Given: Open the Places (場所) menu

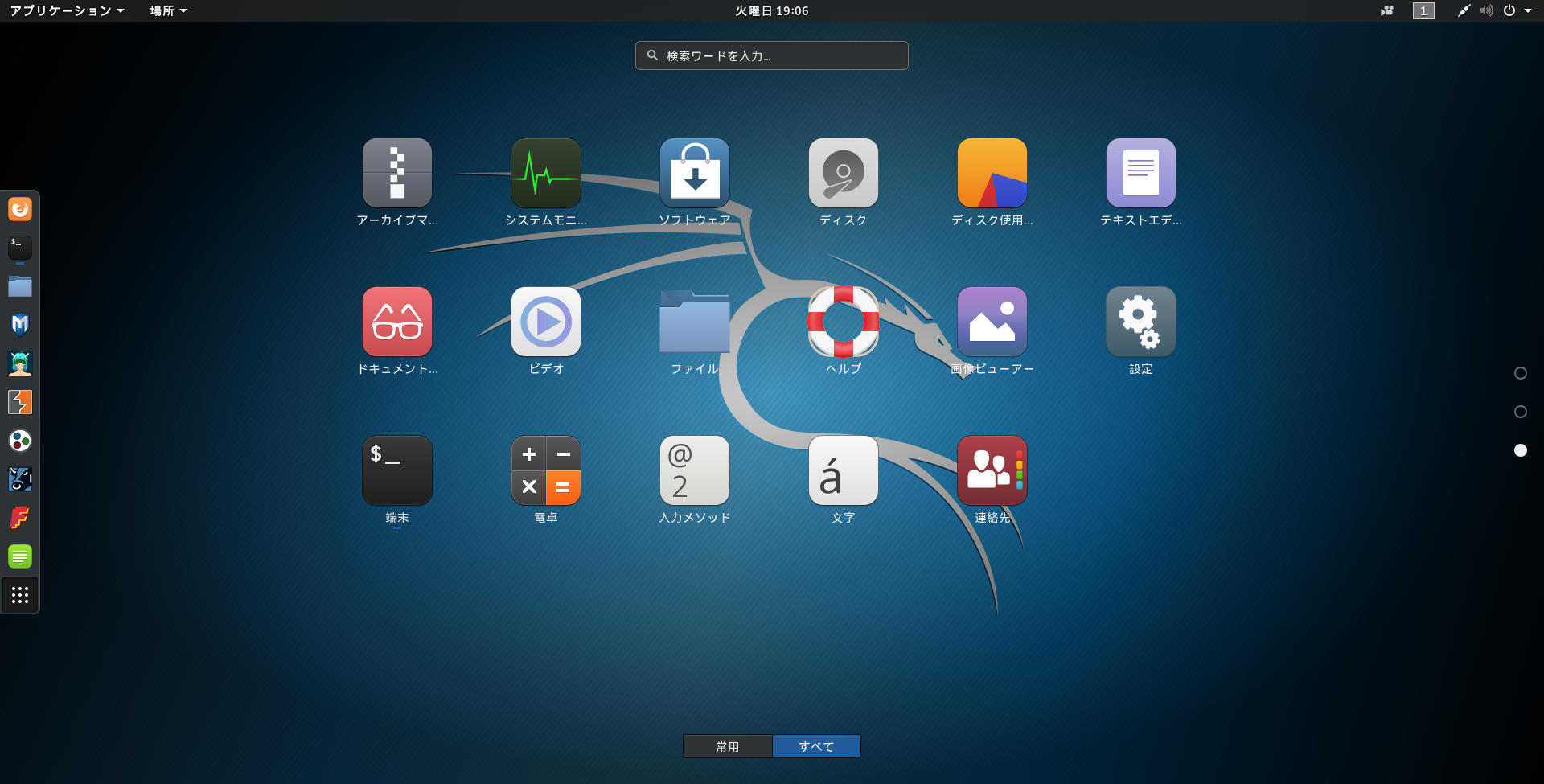Looking at the screenshot, I should coord(168,10).
